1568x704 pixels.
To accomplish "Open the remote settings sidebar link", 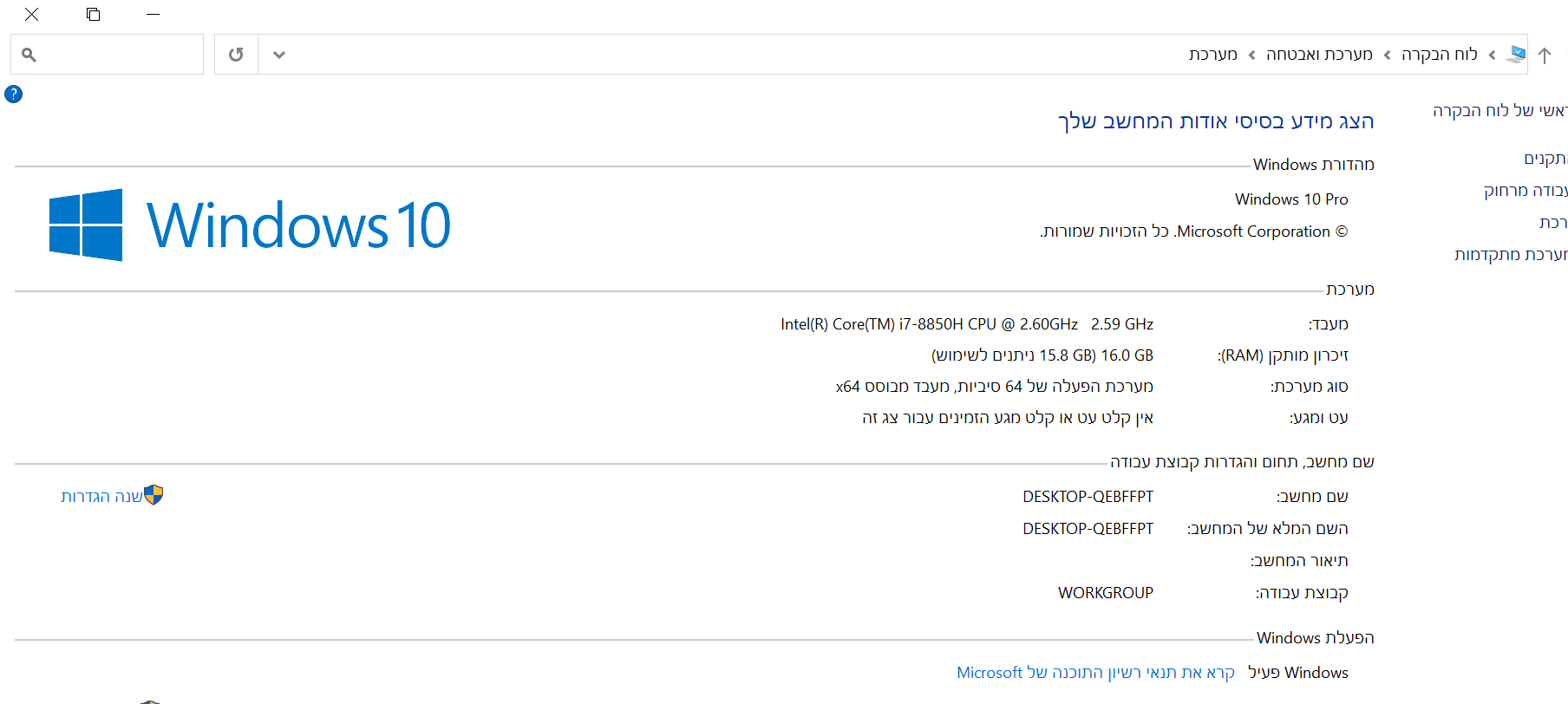I will [1525, 191].
